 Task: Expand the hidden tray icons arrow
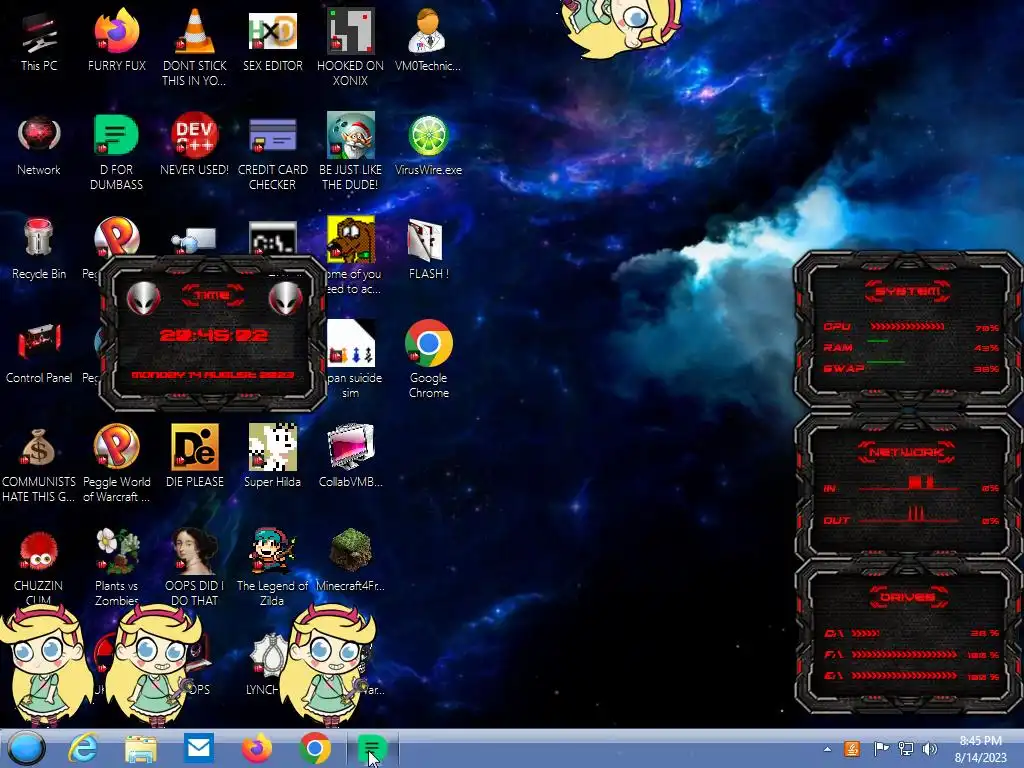click(827, 749)
